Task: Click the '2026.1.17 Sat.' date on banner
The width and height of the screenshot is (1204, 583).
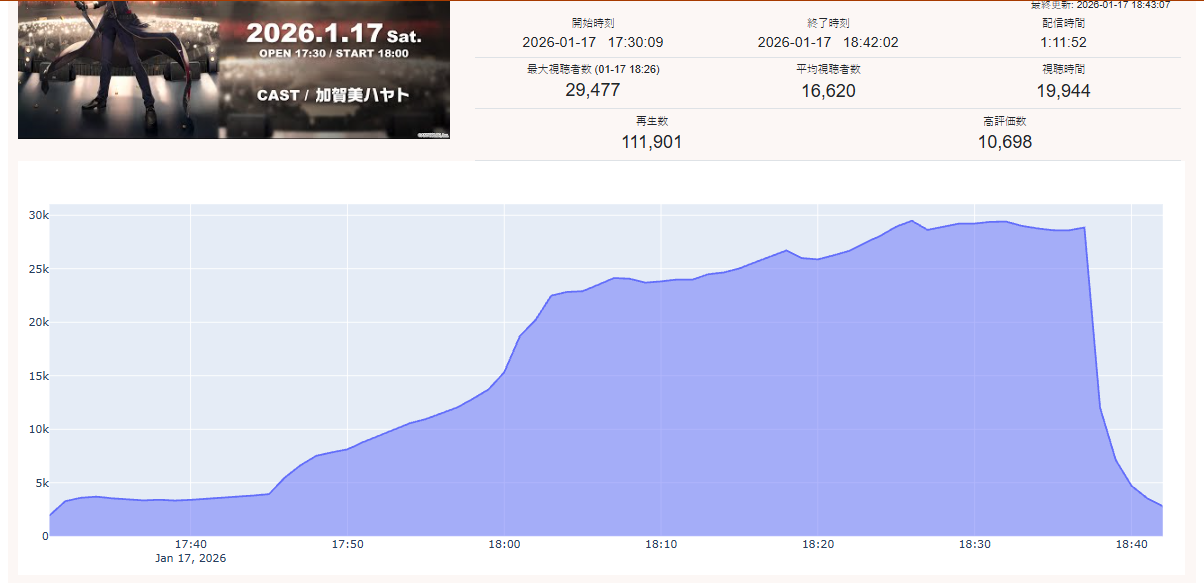Action: click(x=334, y=32)
